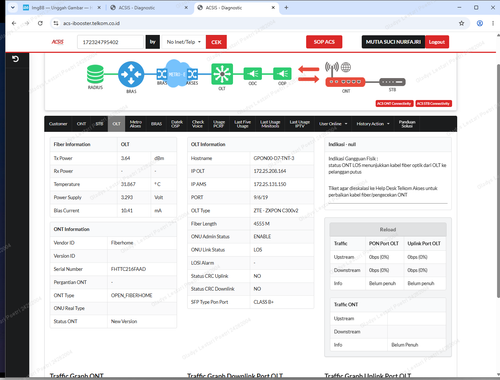Click browser back arrow
500x380 pixels.
[x=14, y=23]
